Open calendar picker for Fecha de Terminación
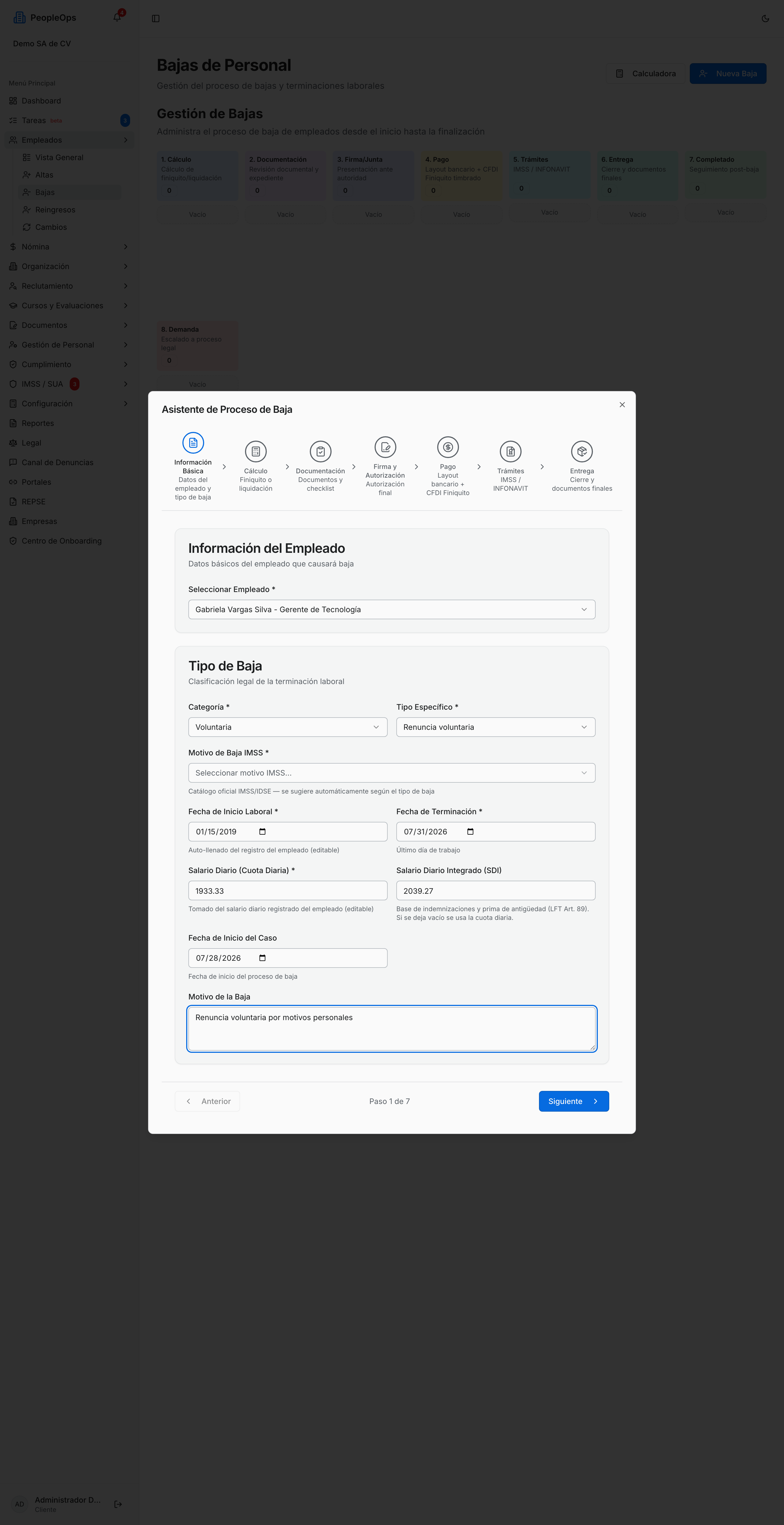 pyautogui.click(x=470, y=832)
